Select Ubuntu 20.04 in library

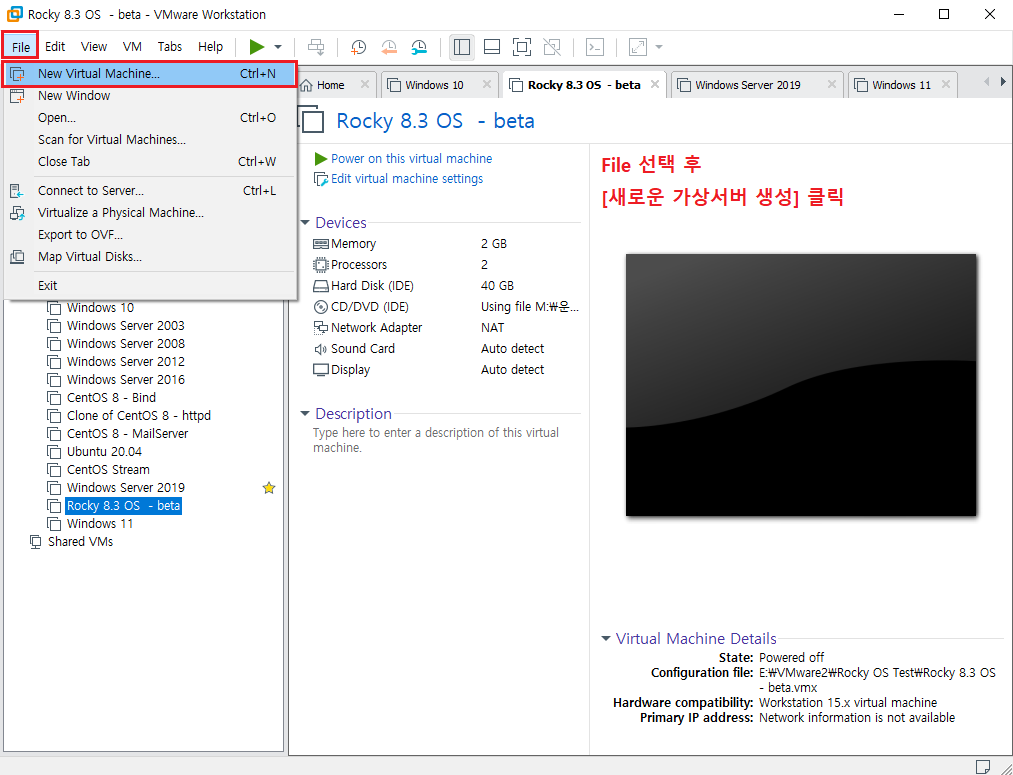click(x=104, y=451)
